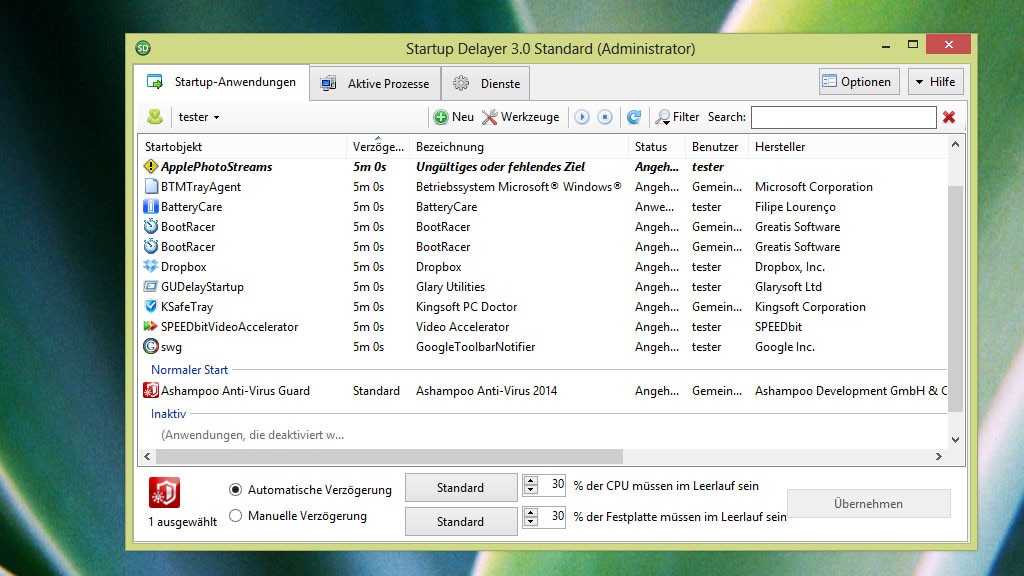Screen dimensions: 1024x576
Task: Open the Hilfe dropdown menu
Action: (x=936, y=82)
